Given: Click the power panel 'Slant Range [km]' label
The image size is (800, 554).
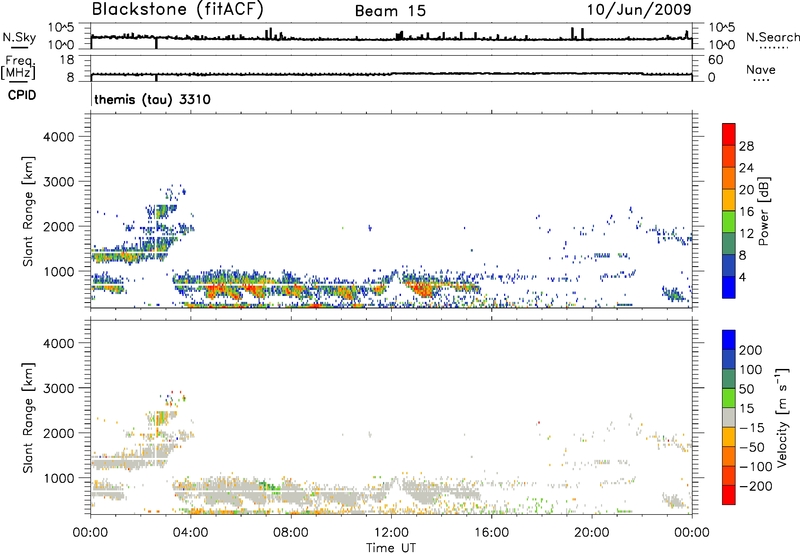Looking at the screenshot, I should coord(28,211).
